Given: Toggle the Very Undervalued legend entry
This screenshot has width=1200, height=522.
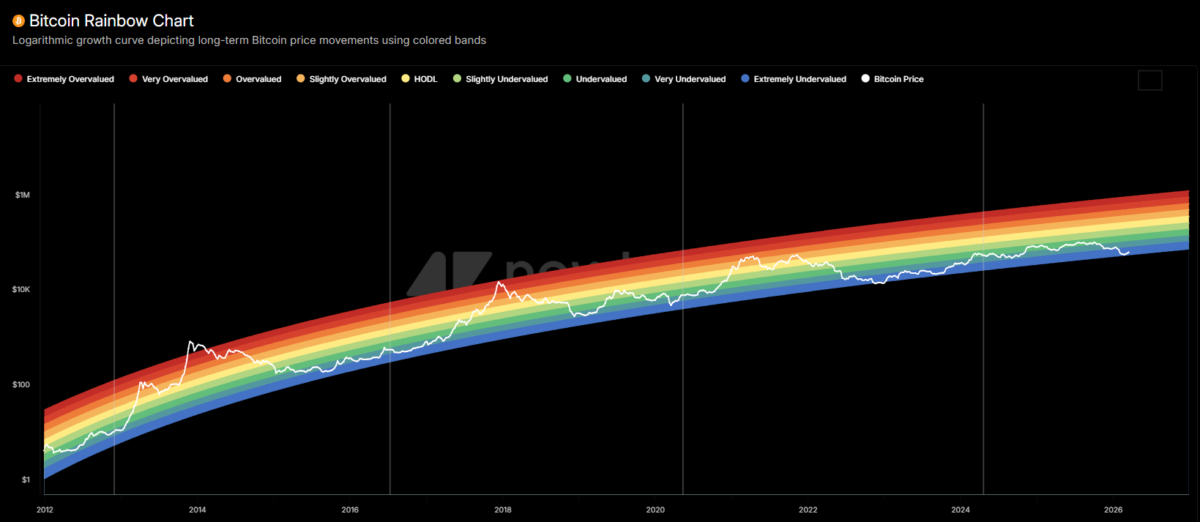Looking at the screenshot, I should tap(684, 78).
